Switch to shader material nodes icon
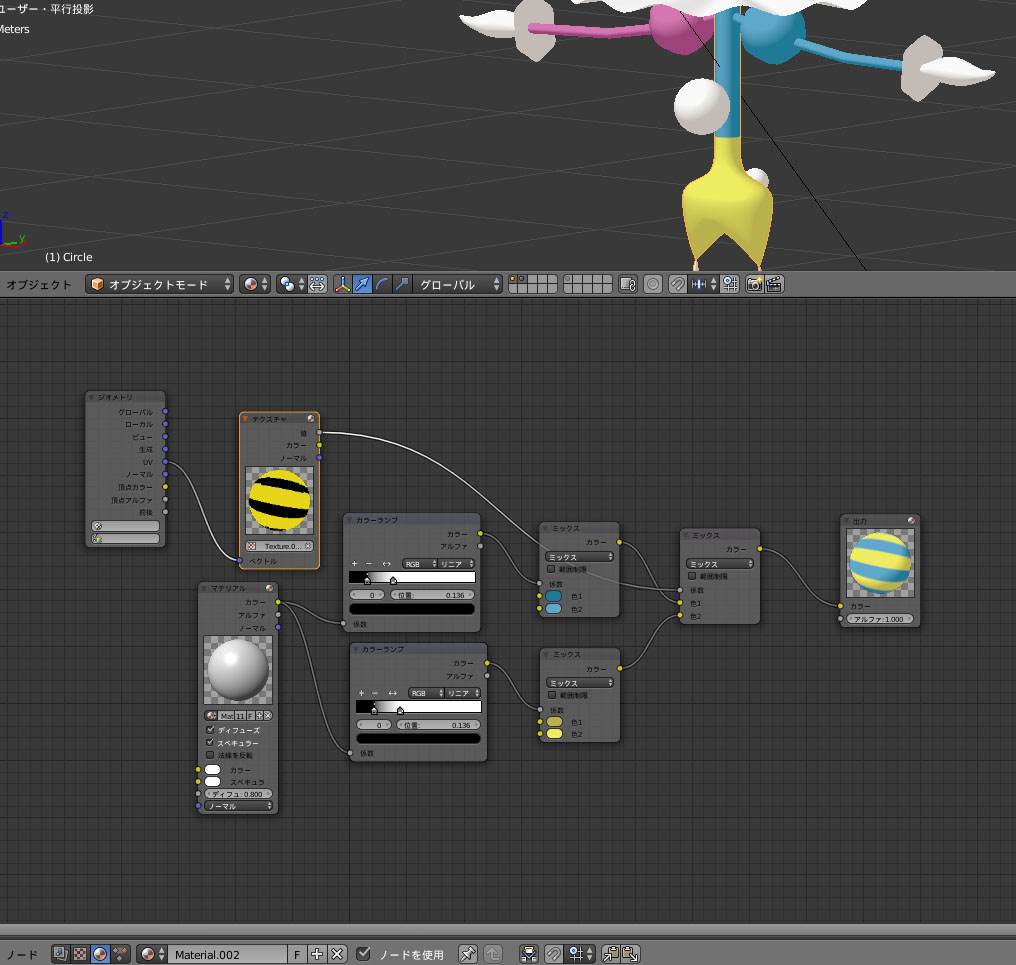 [x=100, y=953]
